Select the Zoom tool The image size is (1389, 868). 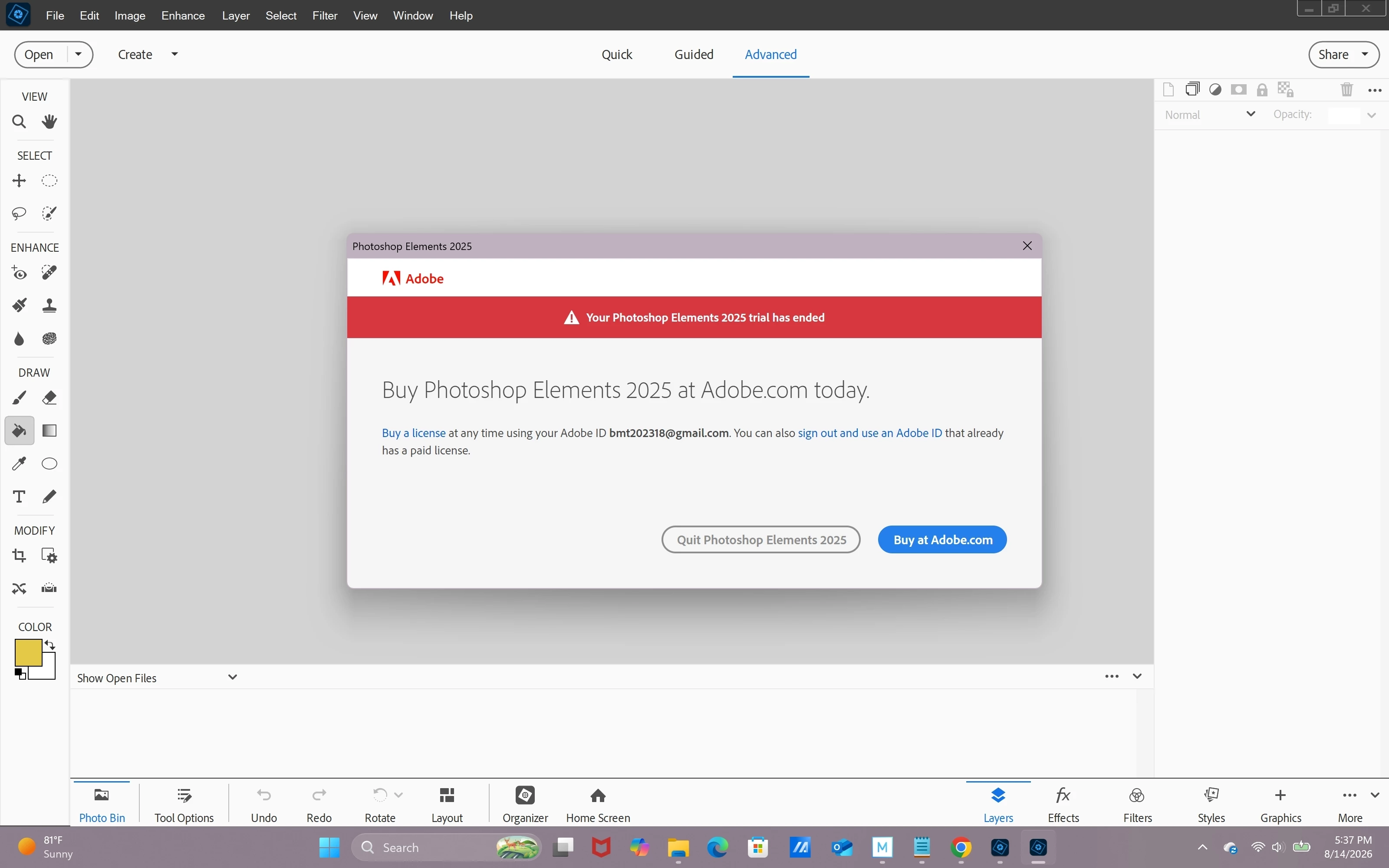click(x=19, y=122)
